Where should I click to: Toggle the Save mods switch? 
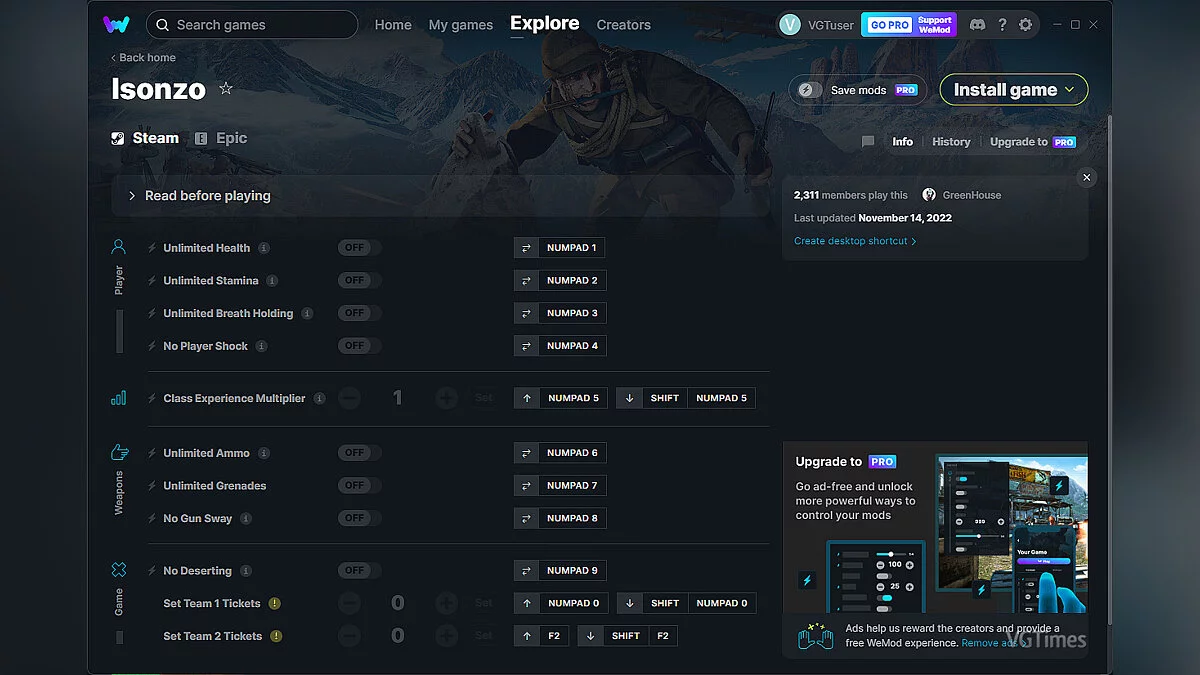810,90
